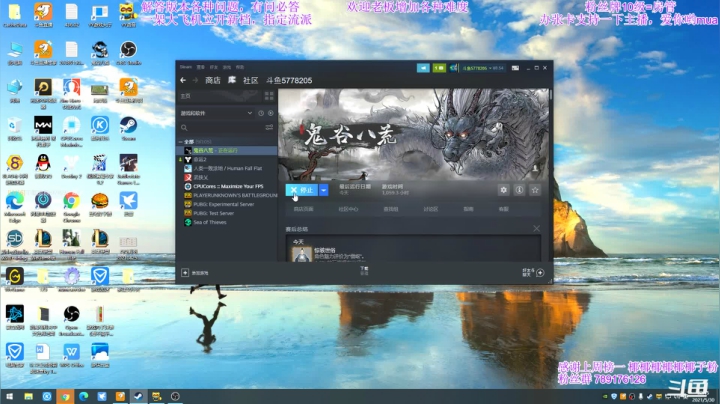This screenshot has width=720, height=404.
Task: Open the Downloads section at bottom center
Action: click(x=364, y=270)
